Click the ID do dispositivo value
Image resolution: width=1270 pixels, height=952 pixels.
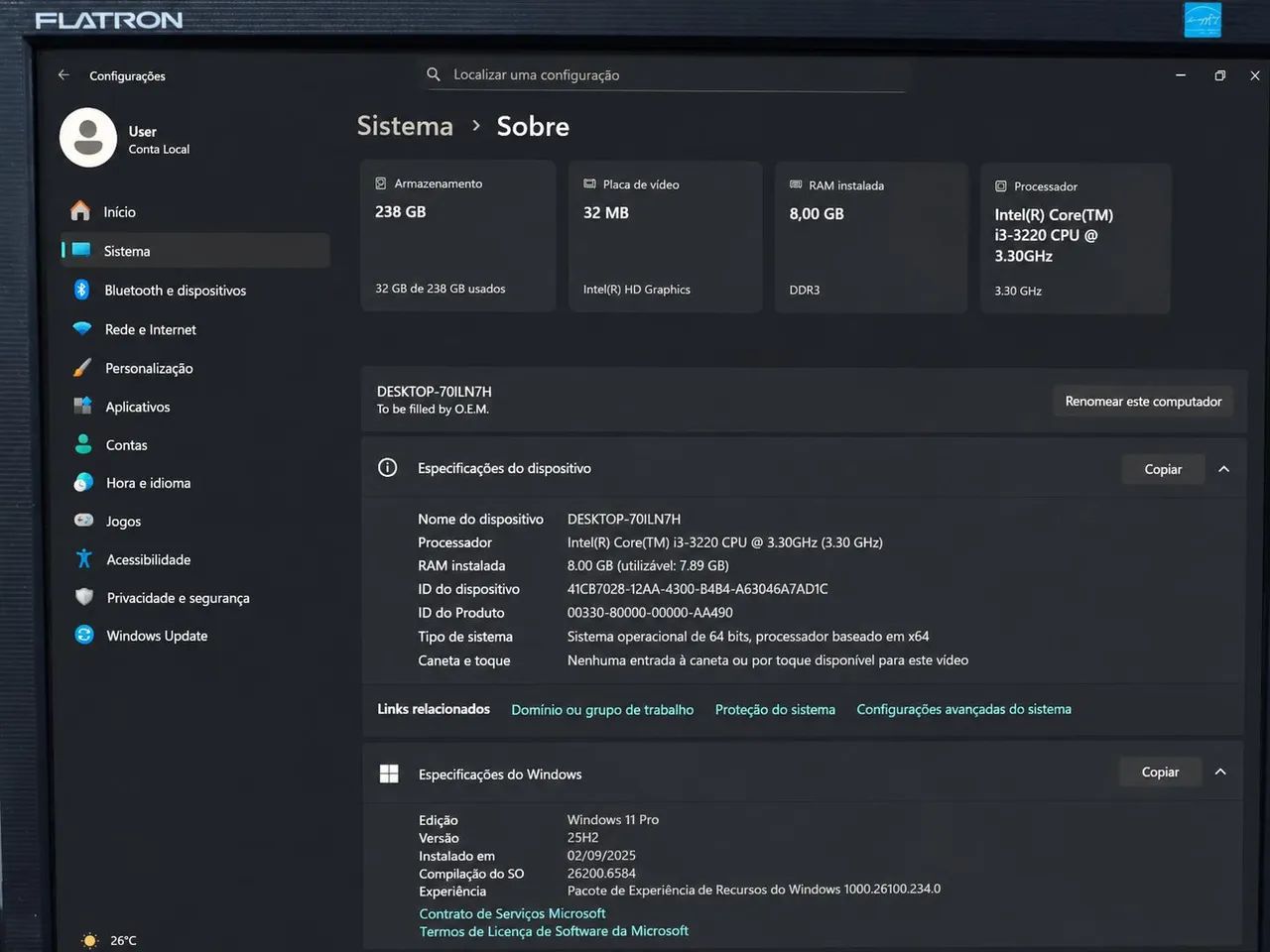pyautogui.click(x=698, y=589)
